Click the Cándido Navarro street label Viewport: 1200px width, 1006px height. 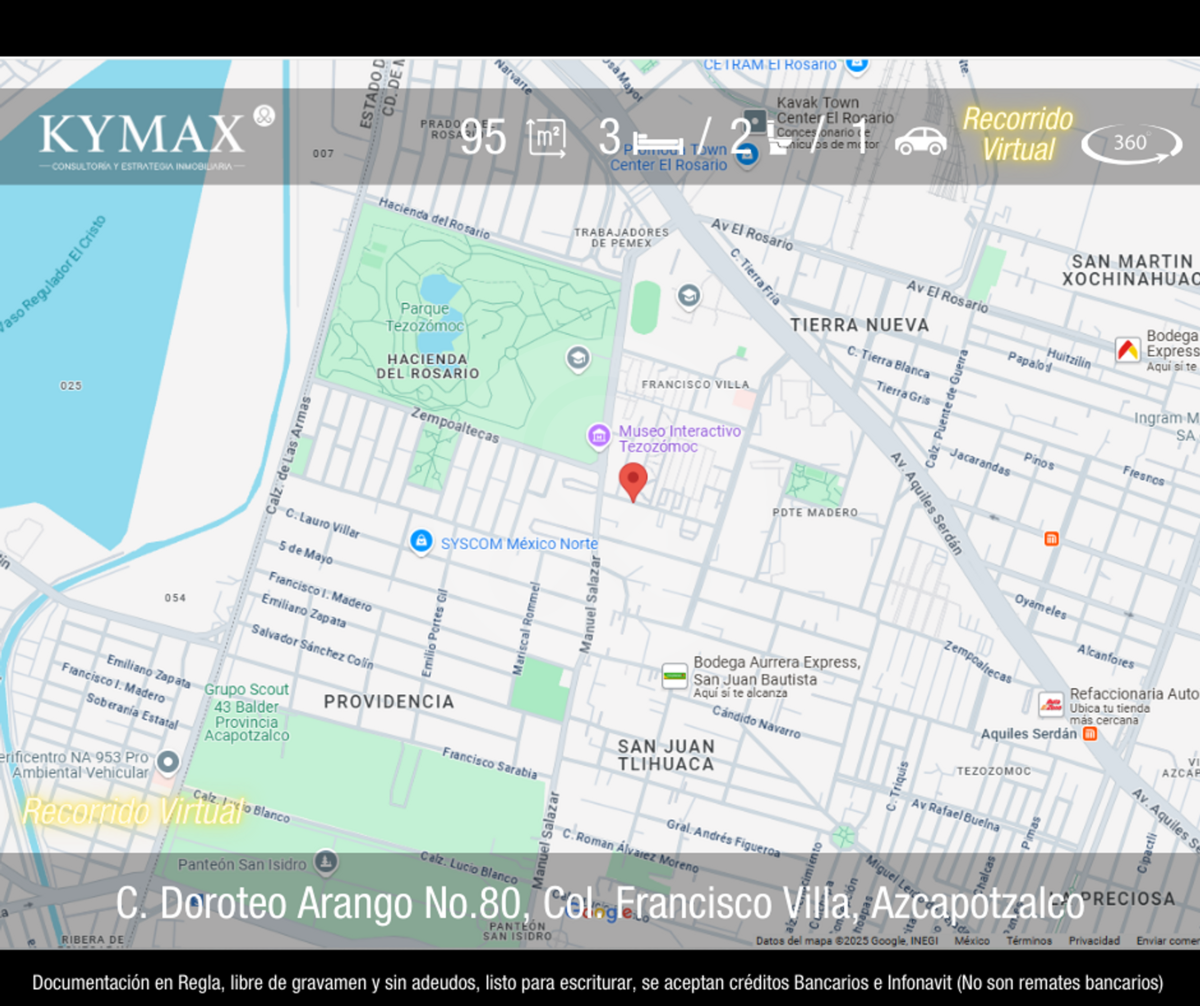(756, 721)
